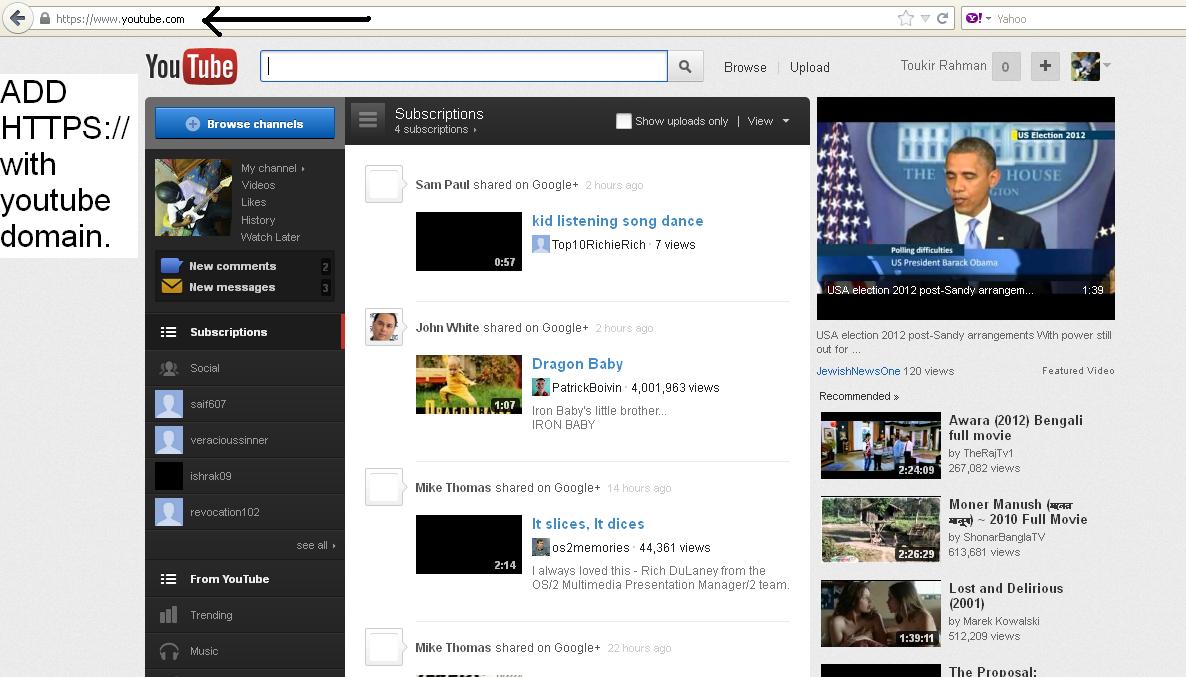Click the Music headphones icon
Image resolution: width=1186 pixels, height=677 pixels.
coord(169,651)
